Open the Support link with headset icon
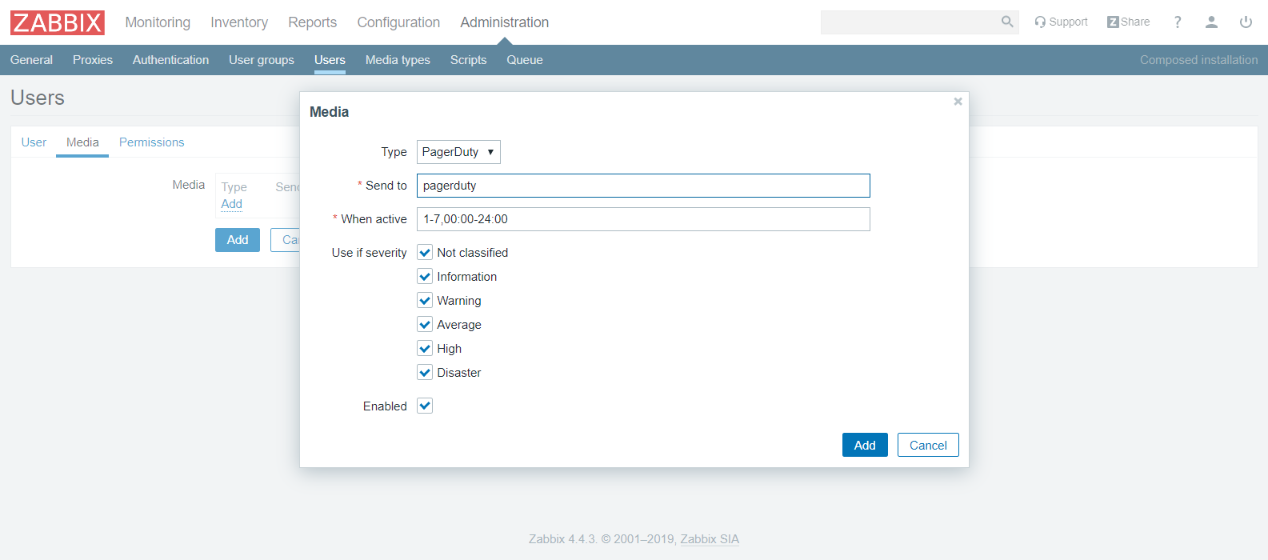This screenshot has width=1268, height=560. tap(1061, 22)
